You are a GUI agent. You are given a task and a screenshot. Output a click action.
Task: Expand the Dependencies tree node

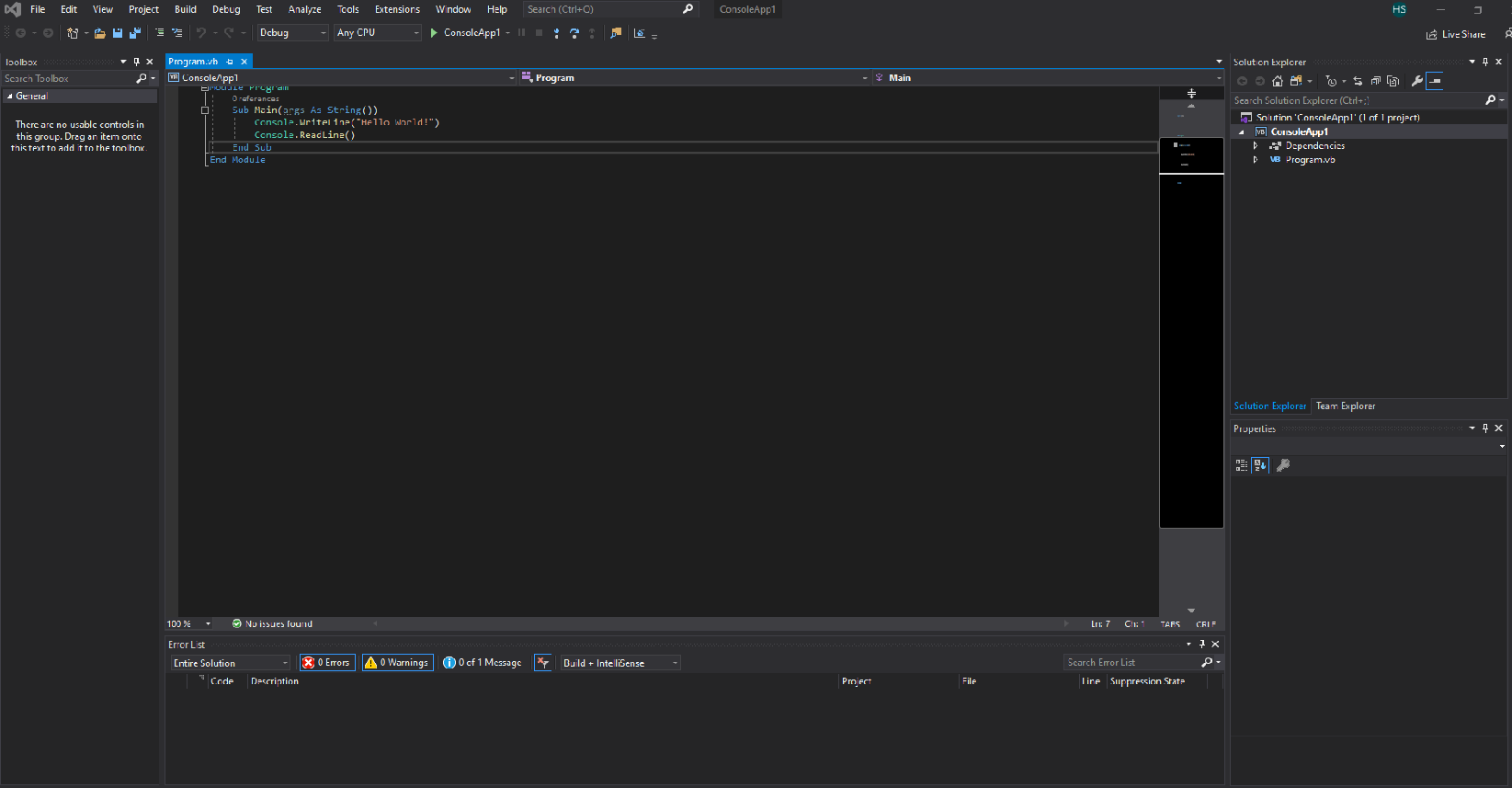coord(1256,145)
